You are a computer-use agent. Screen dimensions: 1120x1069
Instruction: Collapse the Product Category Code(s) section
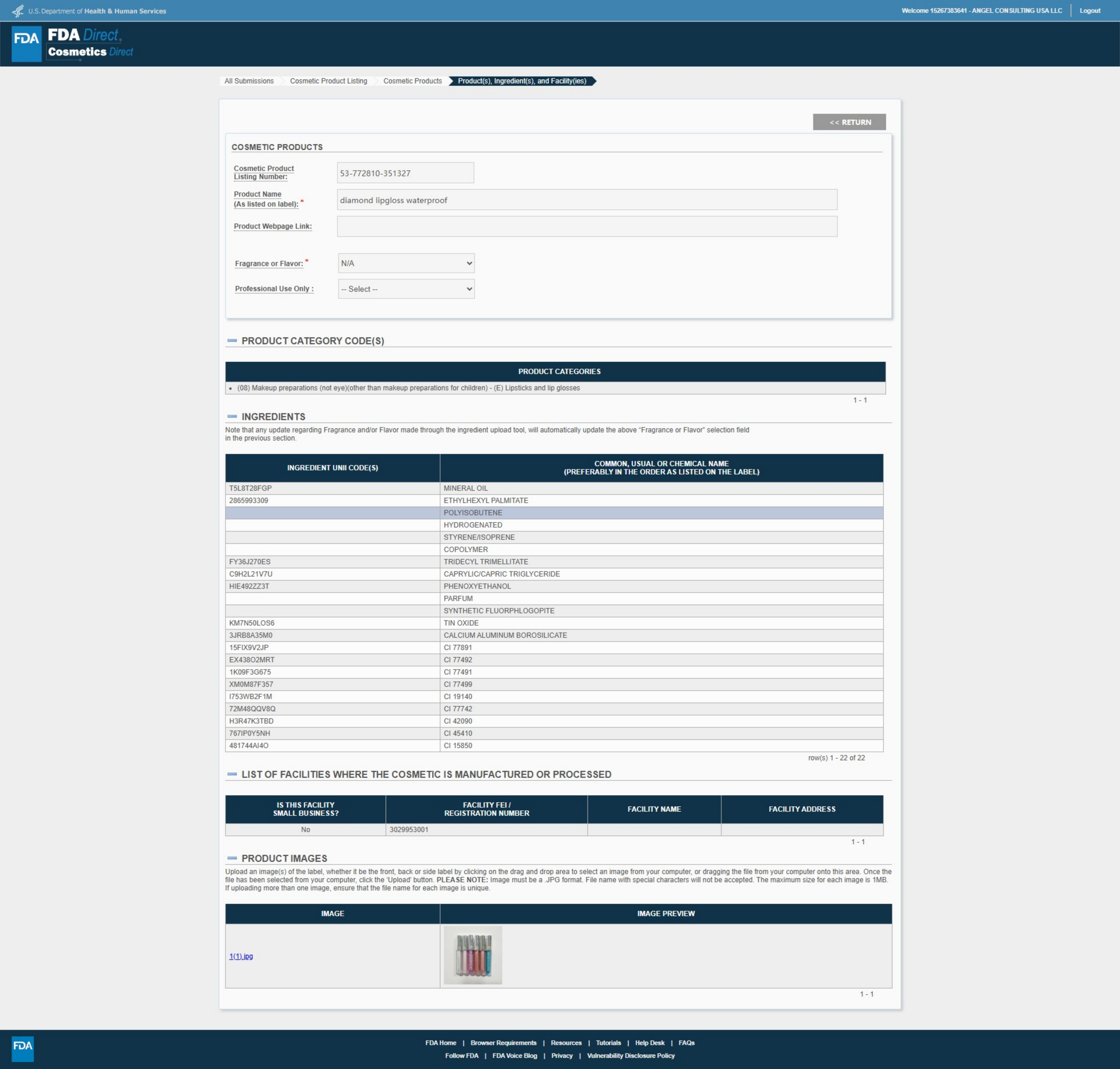pos(232,341)
